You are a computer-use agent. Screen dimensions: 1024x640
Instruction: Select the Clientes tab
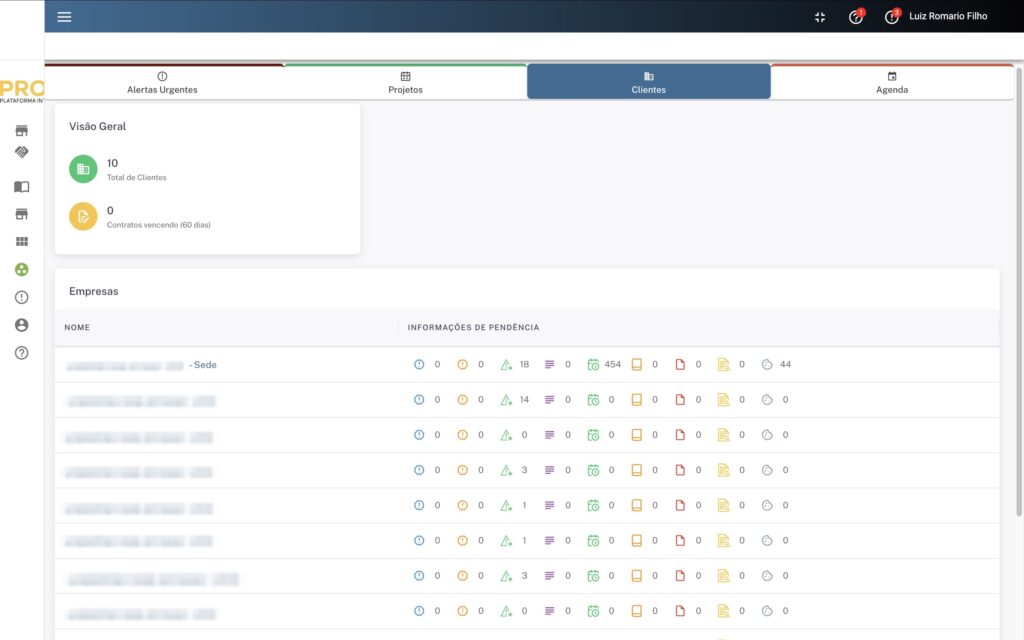click(x=648, y=83)
